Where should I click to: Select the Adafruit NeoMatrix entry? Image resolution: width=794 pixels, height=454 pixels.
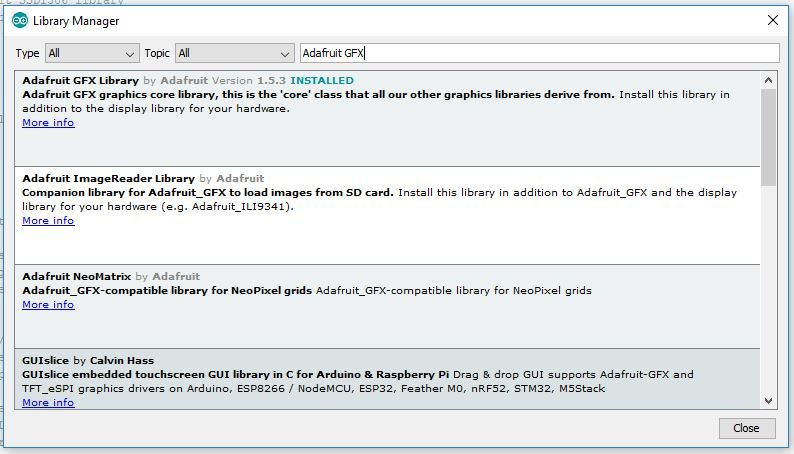coord(387,307)
